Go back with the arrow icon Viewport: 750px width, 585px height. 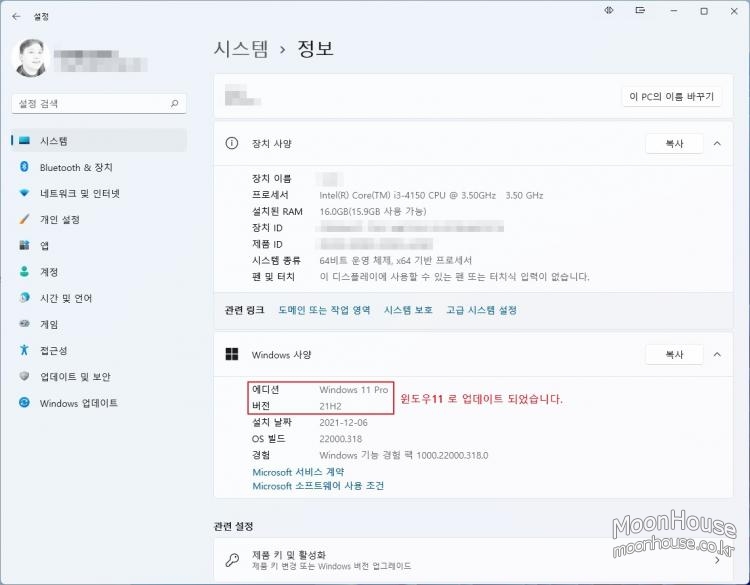coord(16,16)
